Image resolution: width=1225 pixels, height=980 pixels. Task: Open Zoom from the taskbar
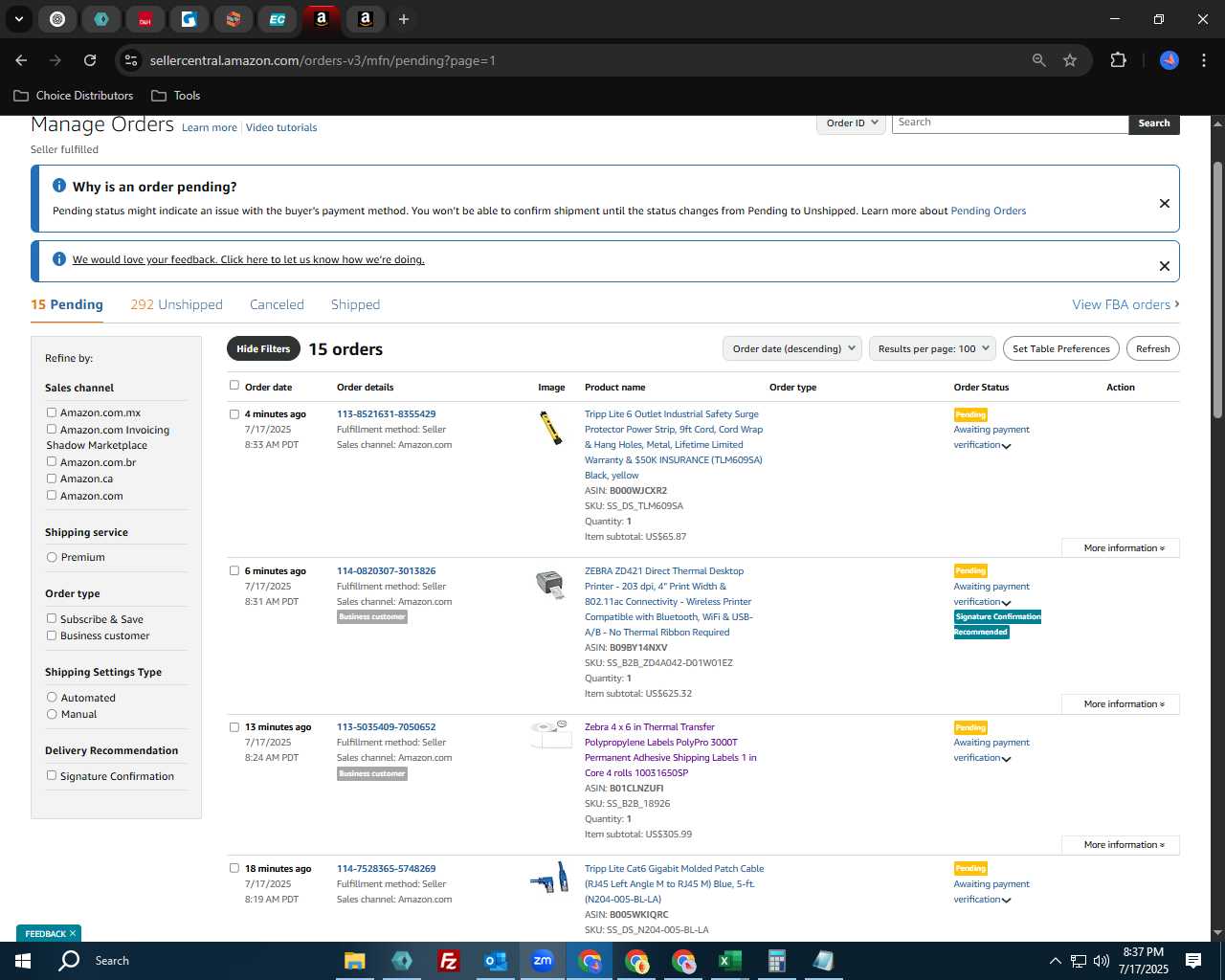tap(543, 961)
